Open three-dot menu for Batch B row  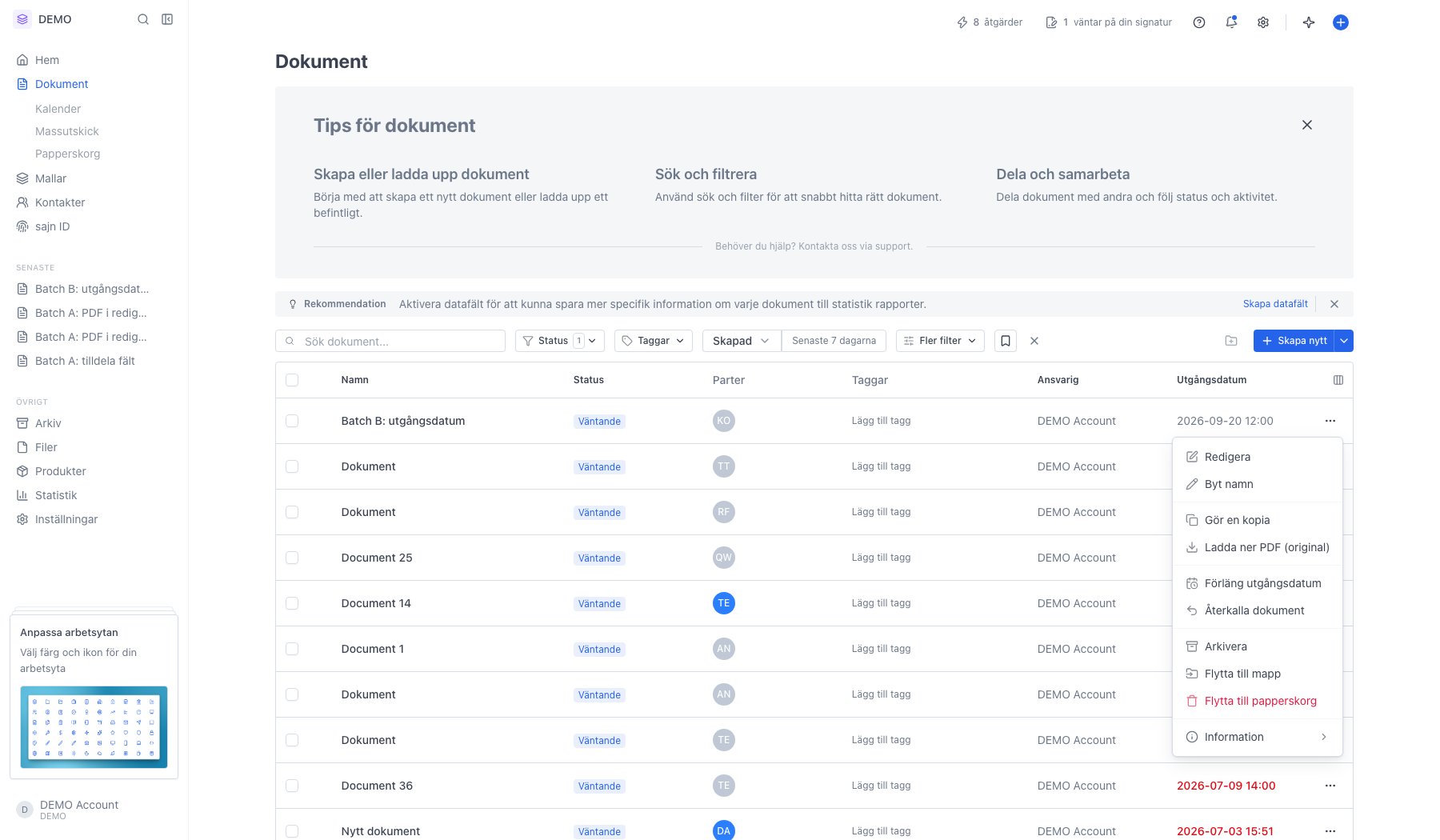click(1330, 421)
